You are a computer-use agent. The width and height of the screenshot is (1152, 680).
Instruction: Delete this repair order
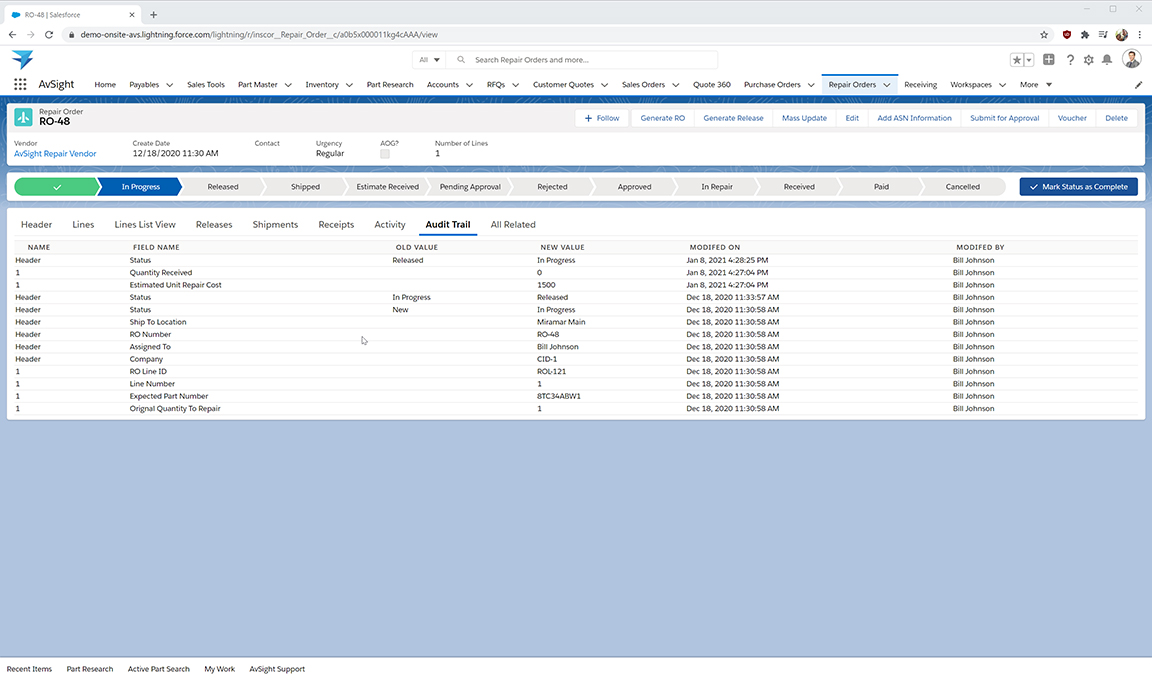1116,118
